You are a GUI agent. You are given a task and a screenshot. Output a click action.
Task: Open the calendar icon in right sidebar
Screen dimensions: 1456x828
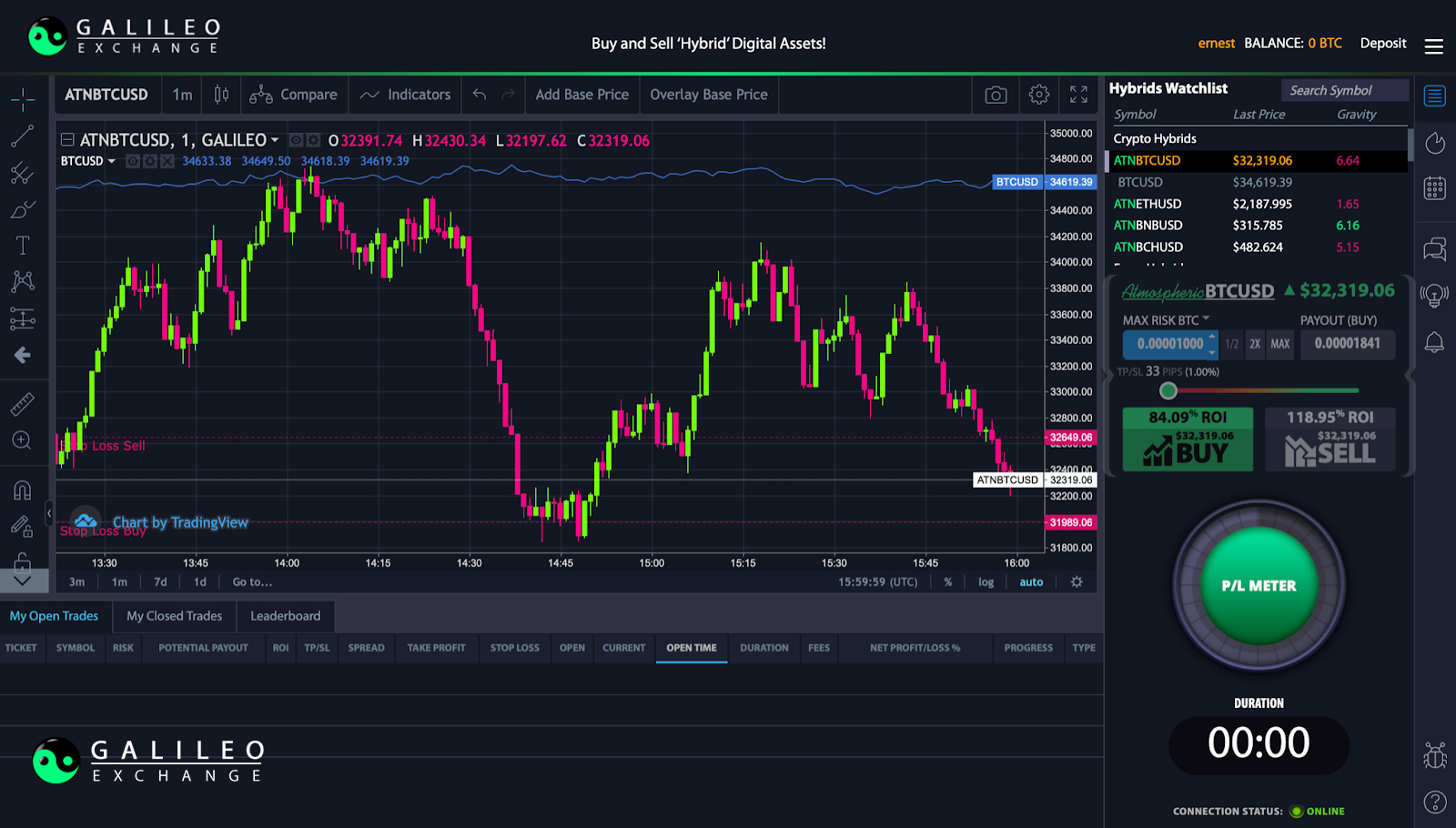(x=1434, y=188)
